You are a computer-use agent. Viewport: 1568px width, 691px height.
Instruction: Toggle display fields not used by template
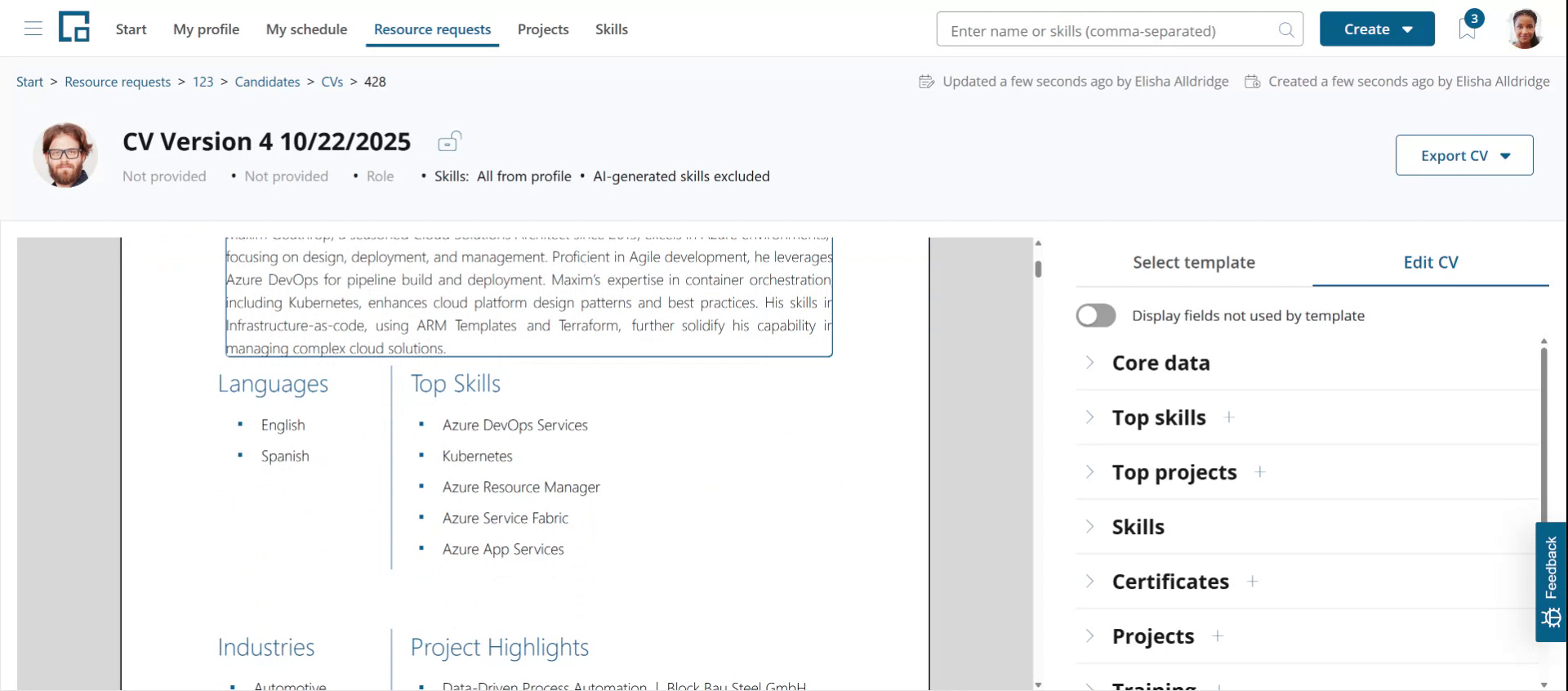[x=1096, y=315]
